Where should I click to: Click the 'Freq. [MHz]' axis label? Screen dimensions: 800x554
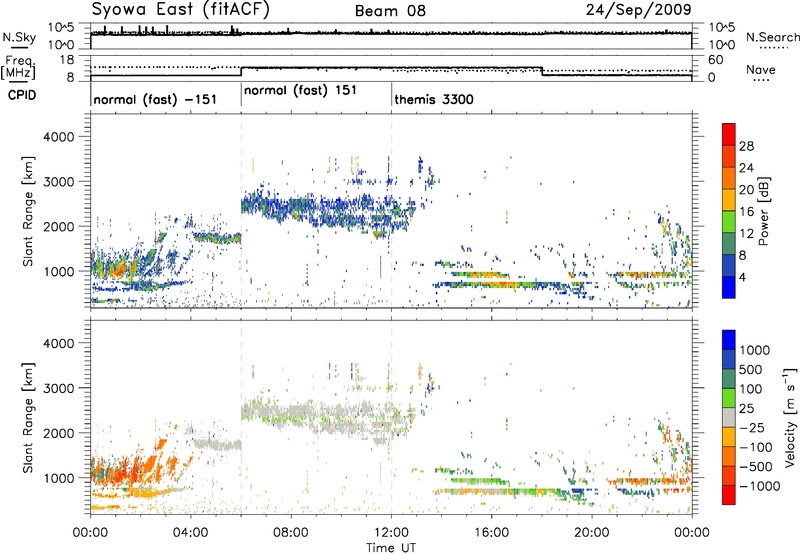18,68
